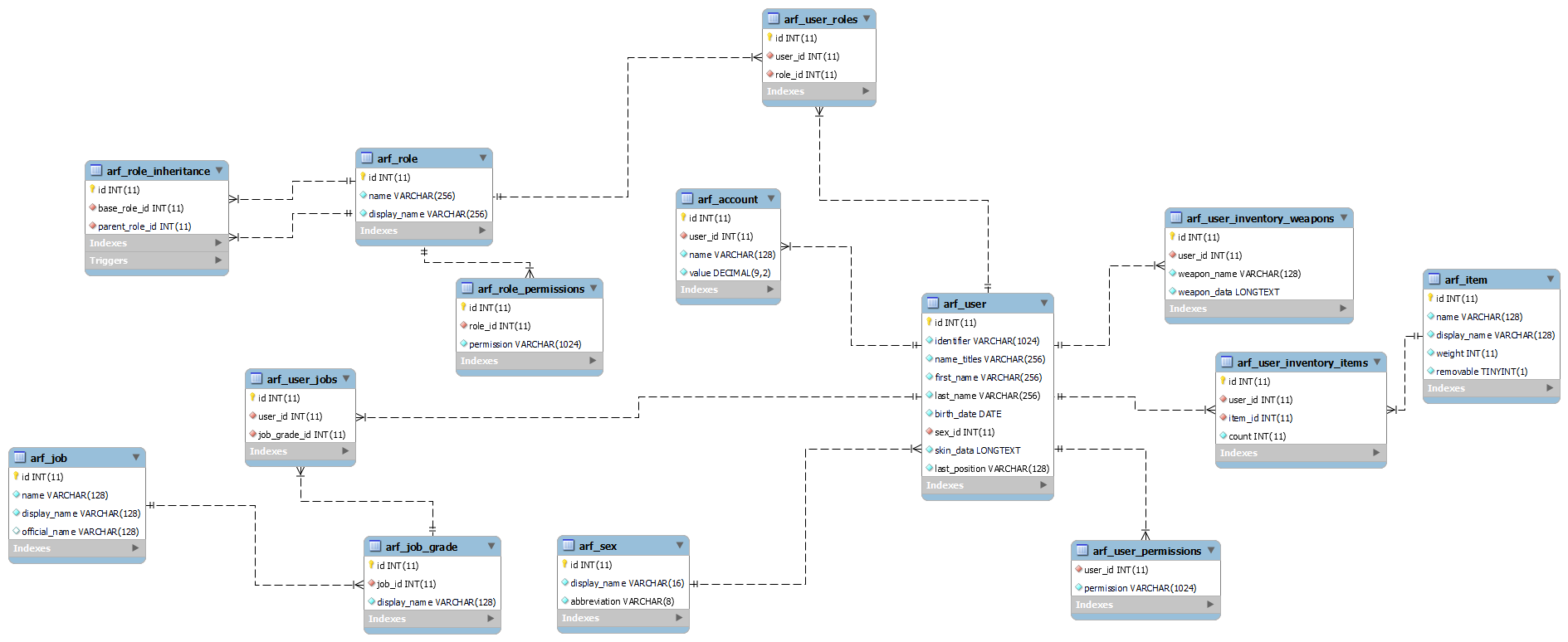Viewport: 1568px width, 642px height.
Task: Click column icon beside skin_data LONGTEXT
Action: (930, 450)
